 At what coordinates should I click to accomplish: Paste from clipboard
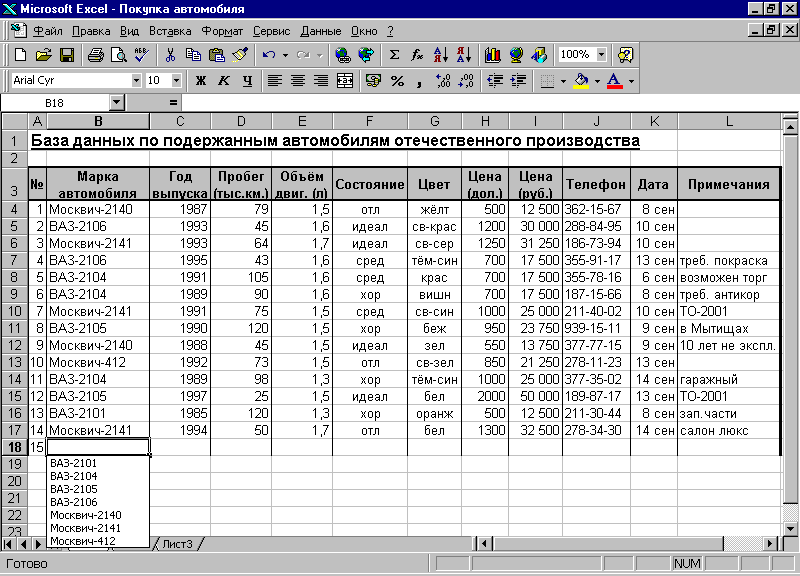pyautogui.click(x=217, y=55)
